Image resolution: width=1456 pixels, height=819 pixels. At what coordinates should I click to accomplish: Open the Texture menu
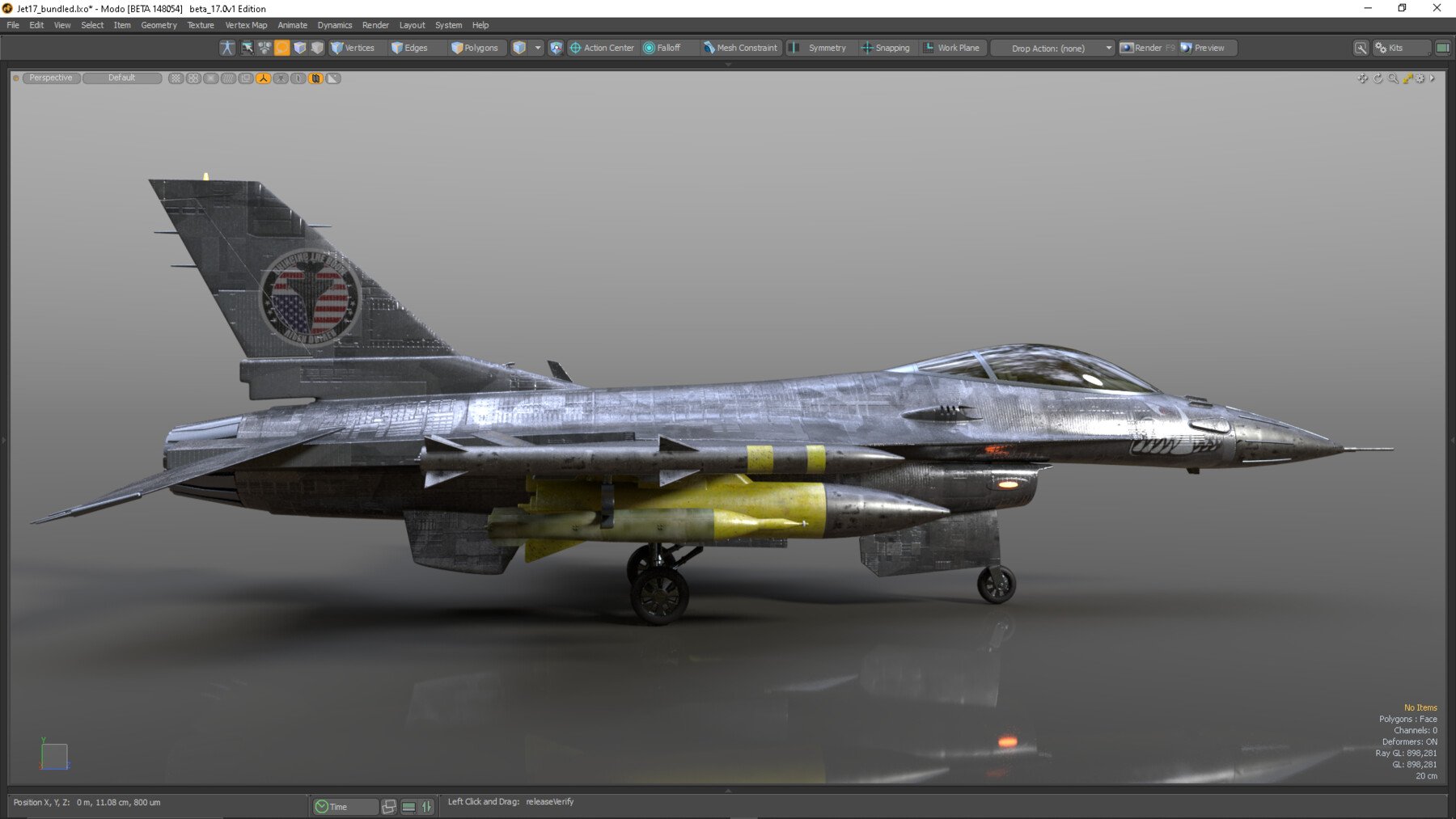[x=201, y=25]
